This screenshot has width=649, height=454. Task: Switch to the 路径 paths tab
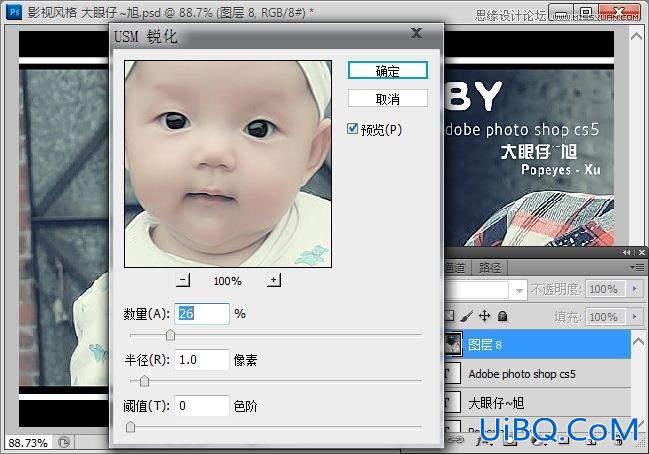point(490,268)
